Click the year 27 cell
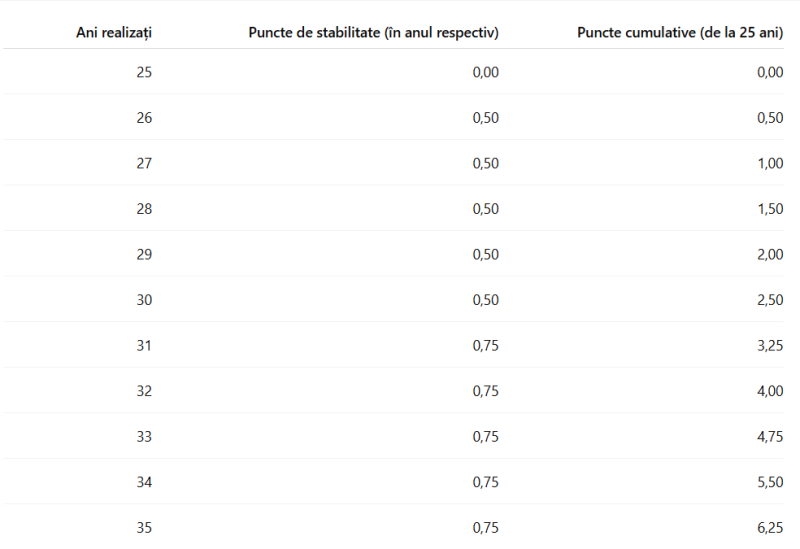 143,163
